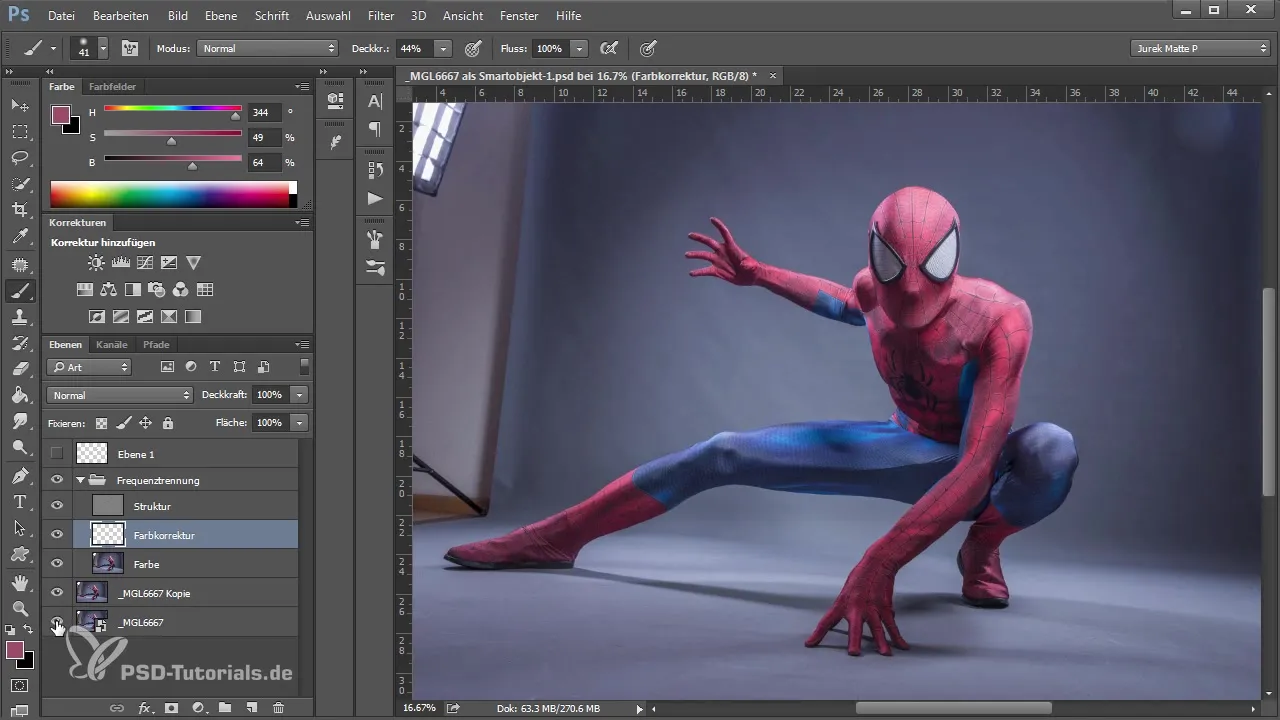The image size is (1280, 720).
Task: Toggle lock all for layer
Action: pyautogui.click(x=167, y=423)
